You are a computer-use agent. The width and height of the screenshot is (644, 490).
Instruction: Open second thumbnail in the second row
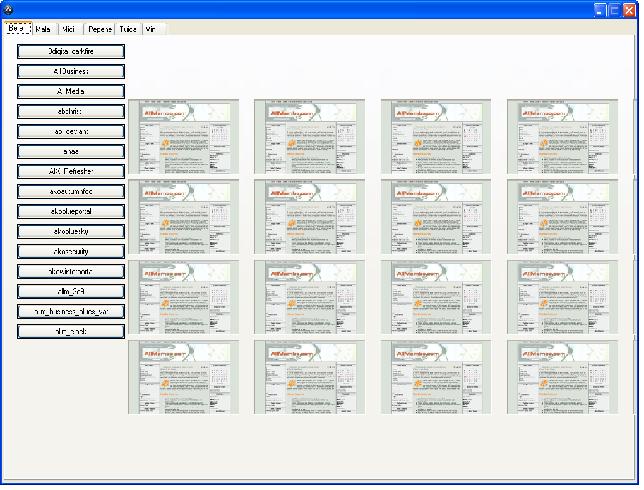(309, 217)
